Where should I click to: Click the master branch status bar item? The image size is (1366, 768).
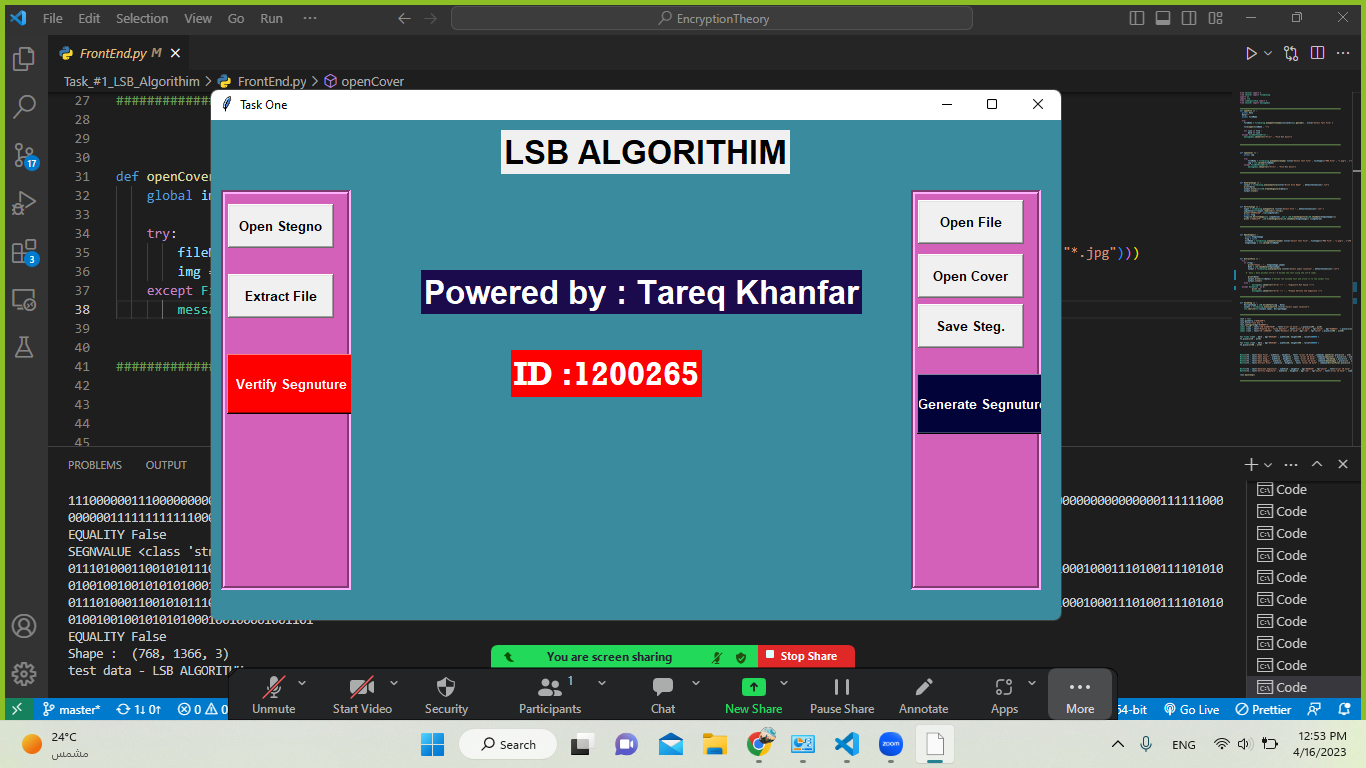(x=71, y=709)
